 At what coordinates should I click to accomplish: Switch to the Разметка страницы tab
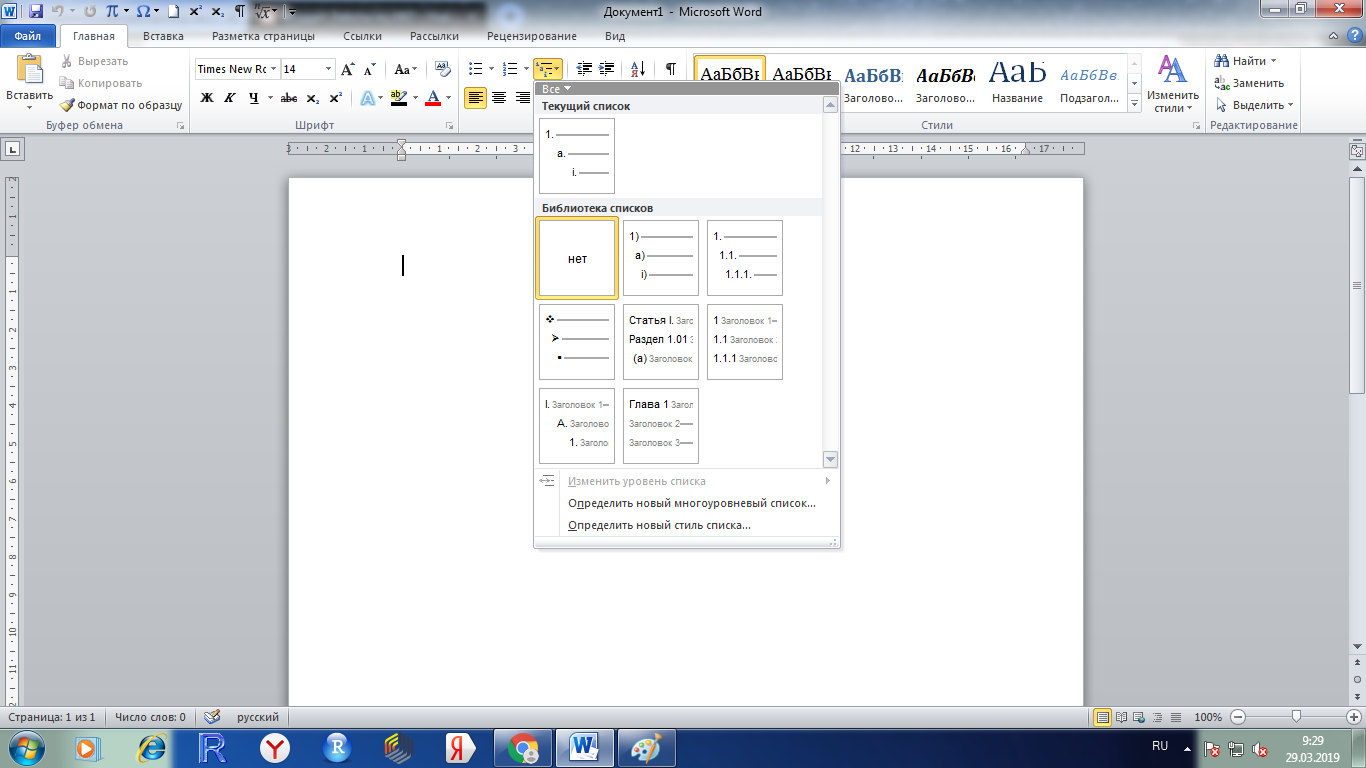point(263,36)
